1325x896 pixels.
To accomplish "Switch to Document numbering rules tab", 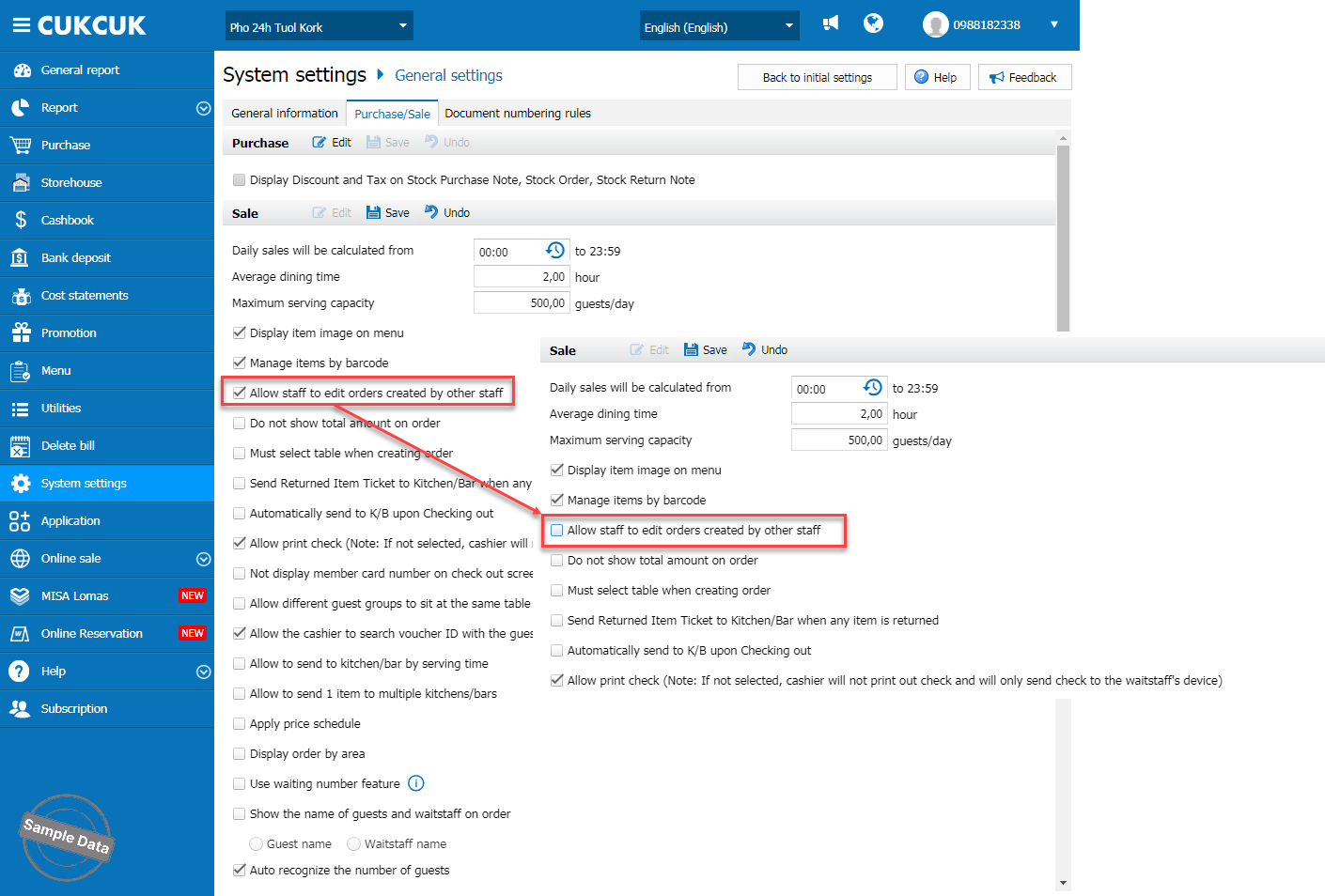I will [518, 113].
